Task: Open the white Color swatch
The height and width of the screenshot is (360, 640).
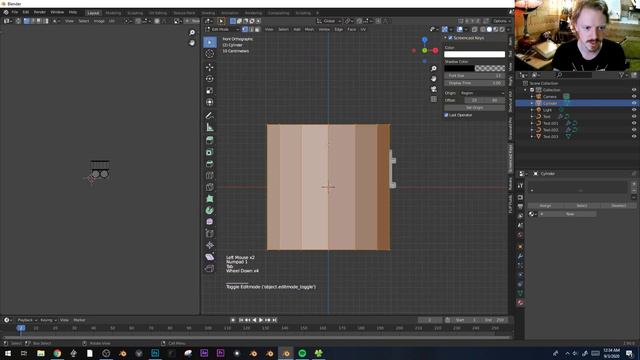Action: click(x=474, y=54)
